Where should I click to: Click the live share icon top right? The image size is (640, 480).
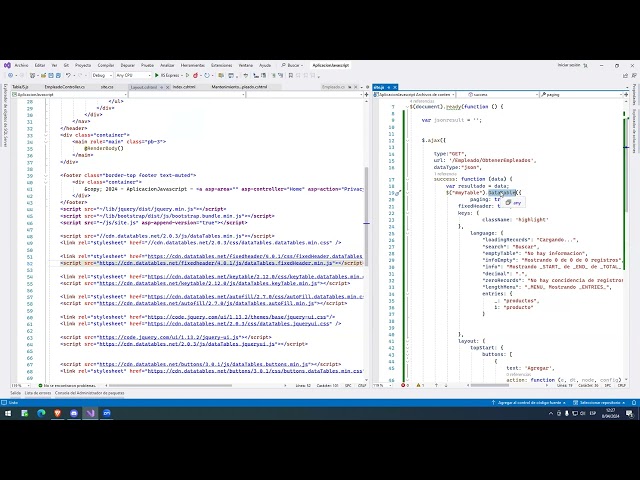point(625,76)
